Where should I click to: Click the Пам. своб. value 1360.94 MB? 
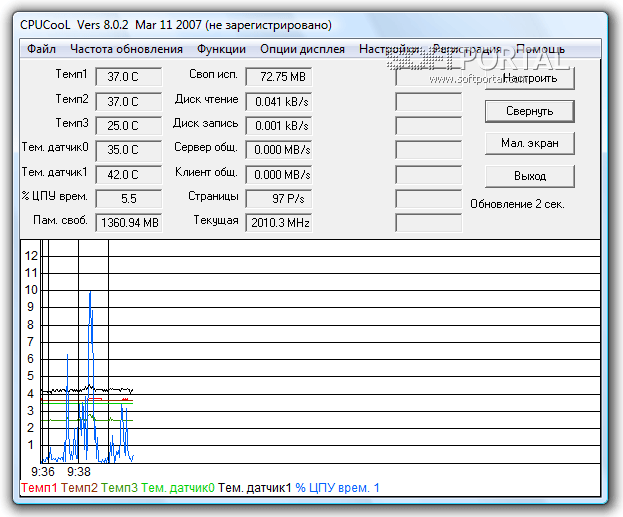pyautogui.click(x=128, y=223)
